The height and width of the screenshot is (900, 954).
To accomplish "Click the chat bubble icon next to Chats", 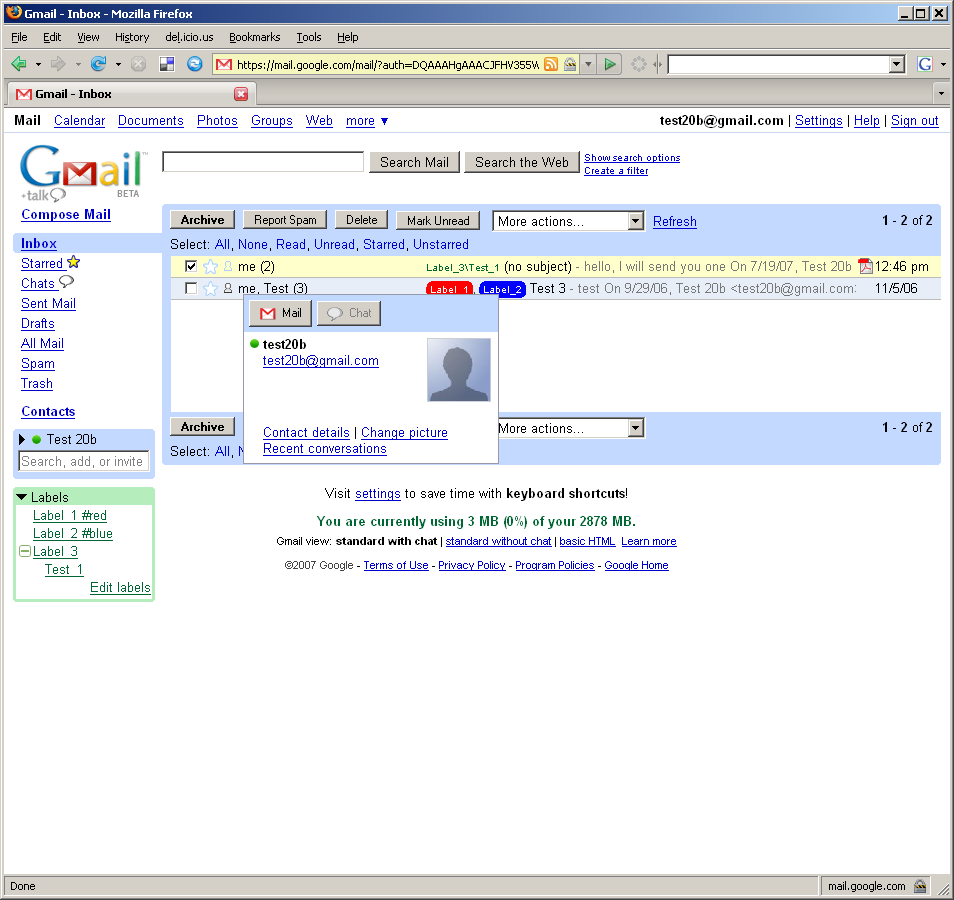I will pos(66,281).
